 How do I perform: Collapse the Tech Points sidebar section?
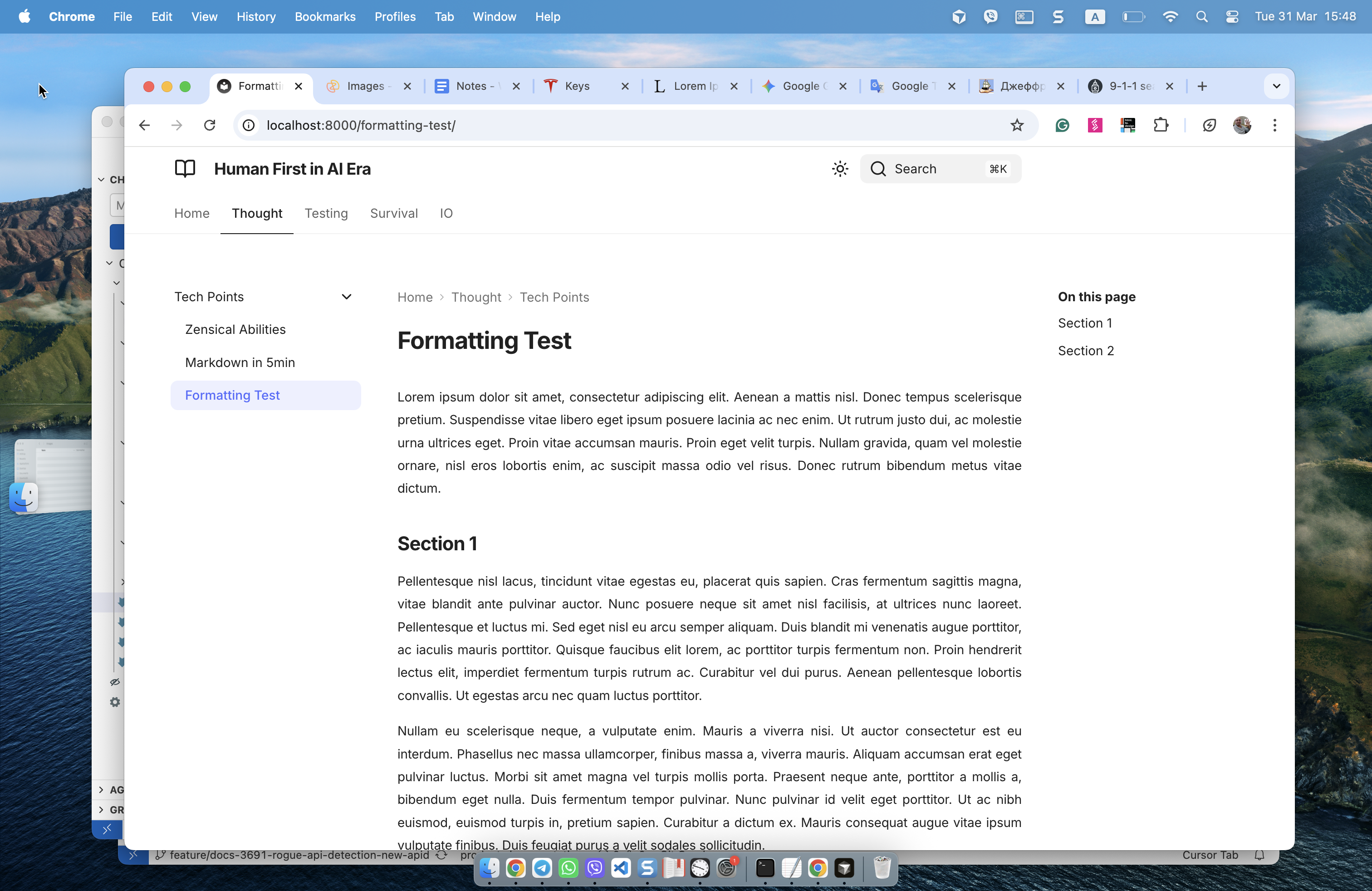(x=347, y=297)
